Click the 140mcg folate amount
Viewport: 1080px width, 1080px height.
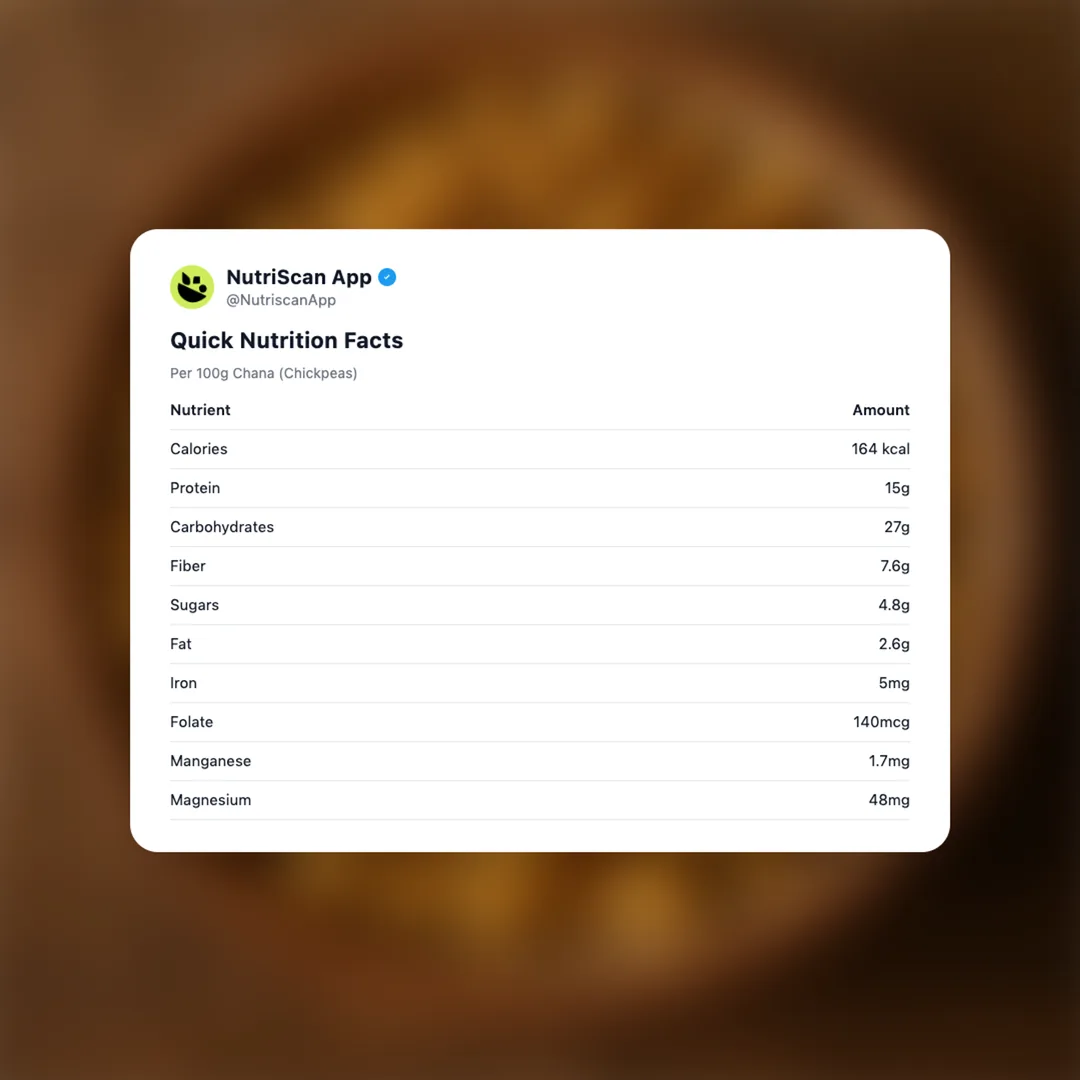pos(881,722)
